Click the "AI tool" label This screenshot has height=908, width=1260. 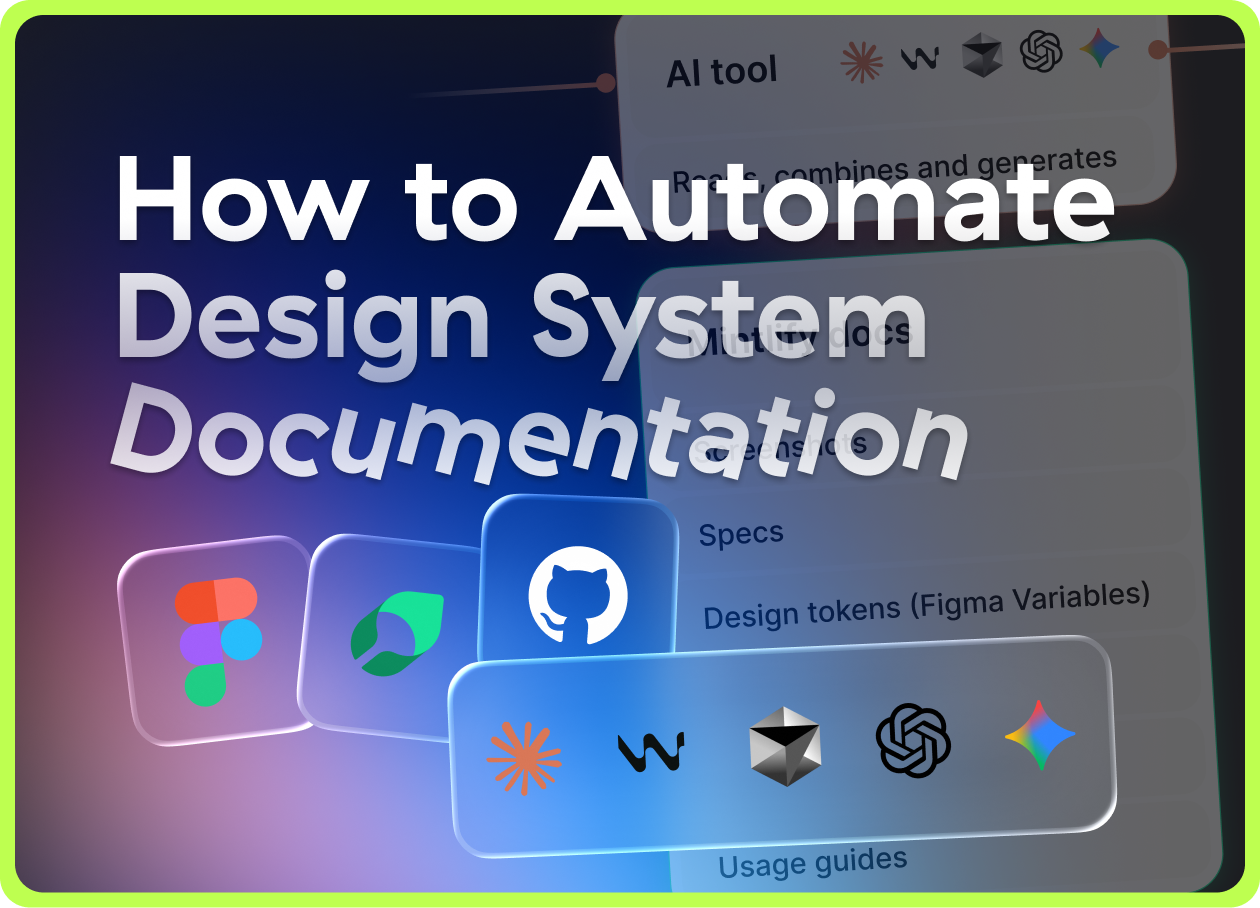pos(722,72)
